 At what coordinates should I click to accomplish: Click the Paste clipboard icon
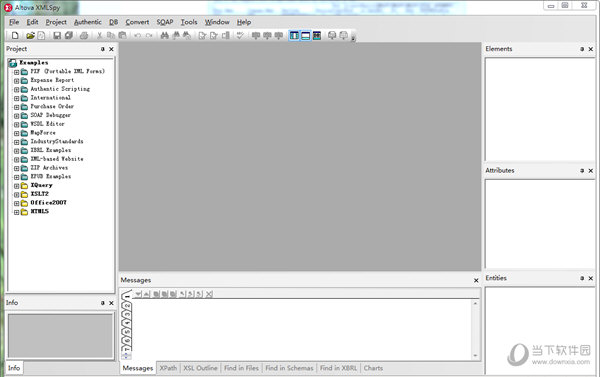pyautogui.click(x=122, y=36)
